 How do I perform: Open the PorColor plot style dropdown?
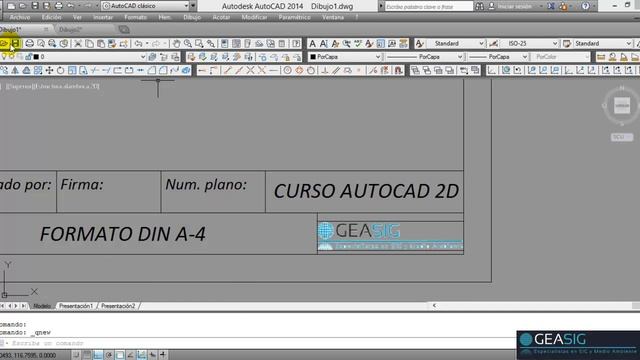click(x=561, y=57)
